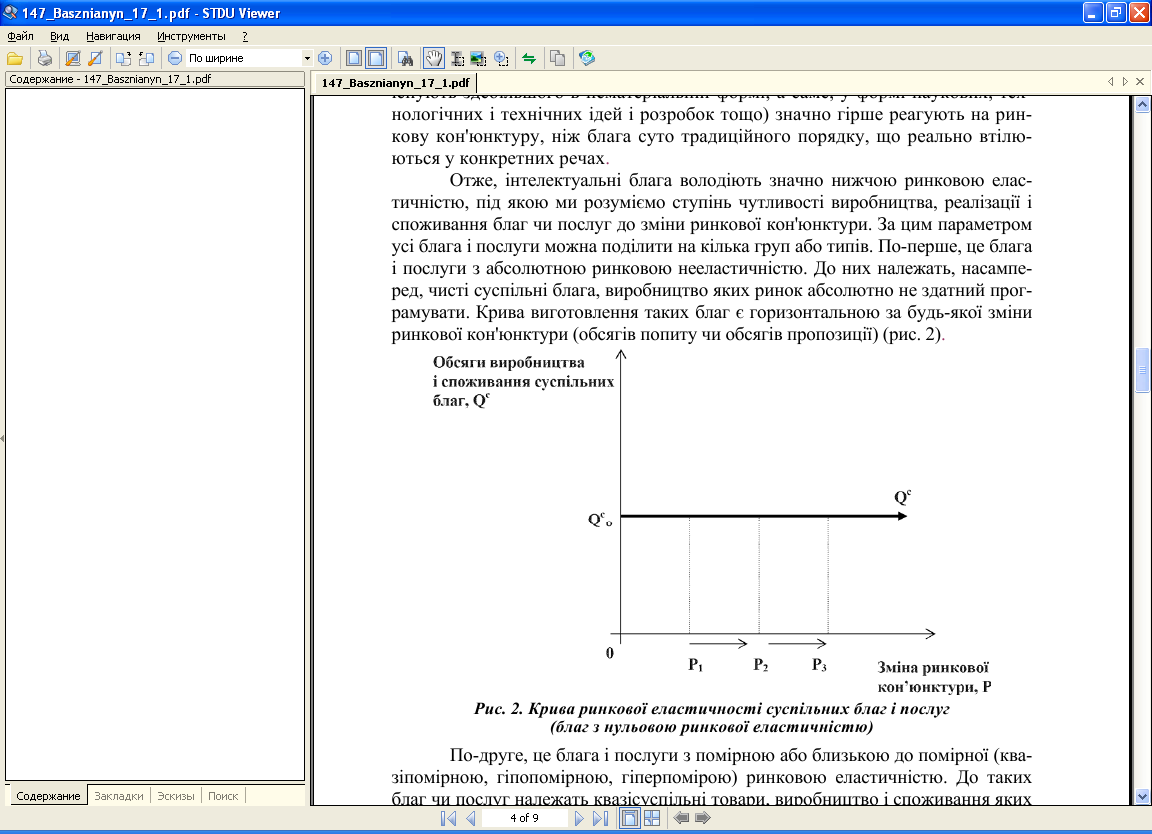
Task: Click the export-to-image icon with pencil and picture
Action: pyautogui.click(x=73, y=58)
